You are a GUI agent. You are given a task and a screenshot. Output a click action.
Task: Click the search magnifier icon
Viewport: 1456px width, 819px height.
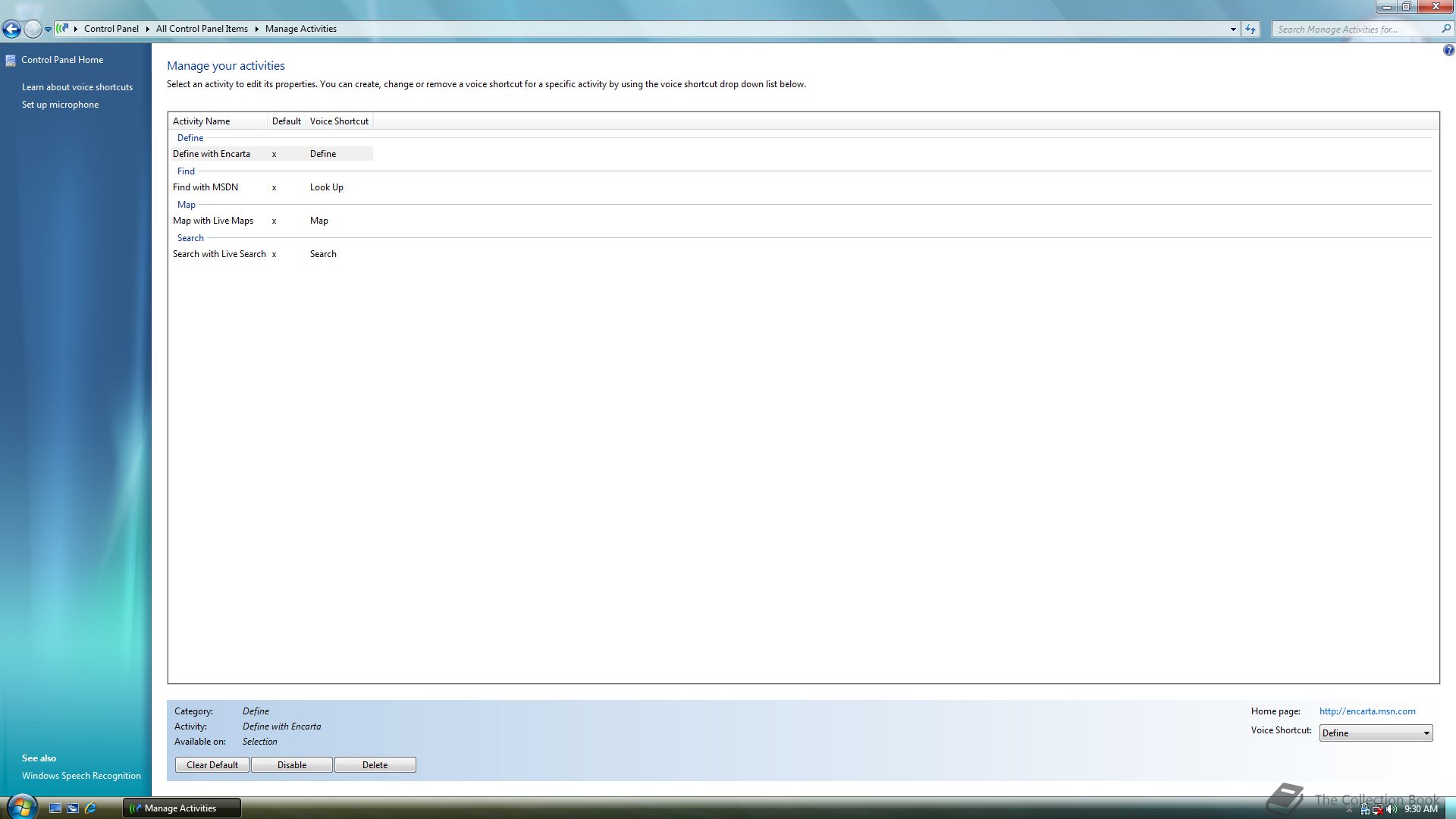1446,29
